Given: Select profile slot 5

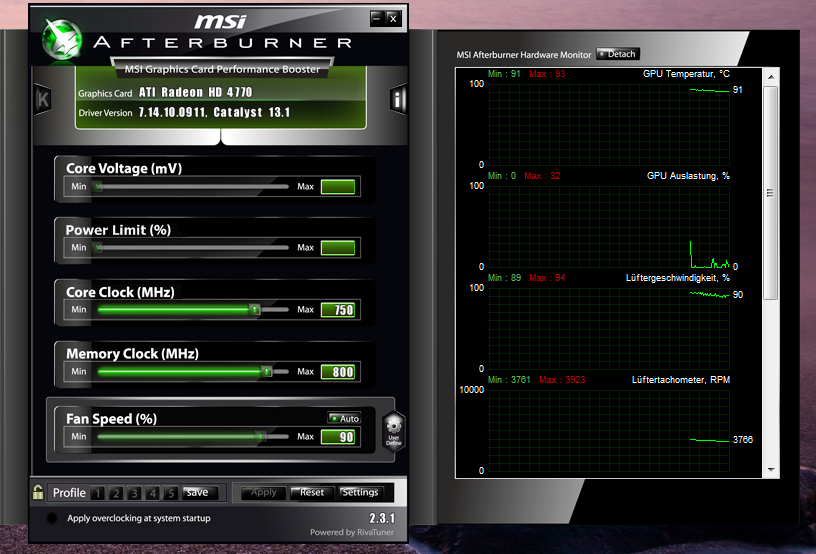Looking at the screenshot, I should [171, 493].
